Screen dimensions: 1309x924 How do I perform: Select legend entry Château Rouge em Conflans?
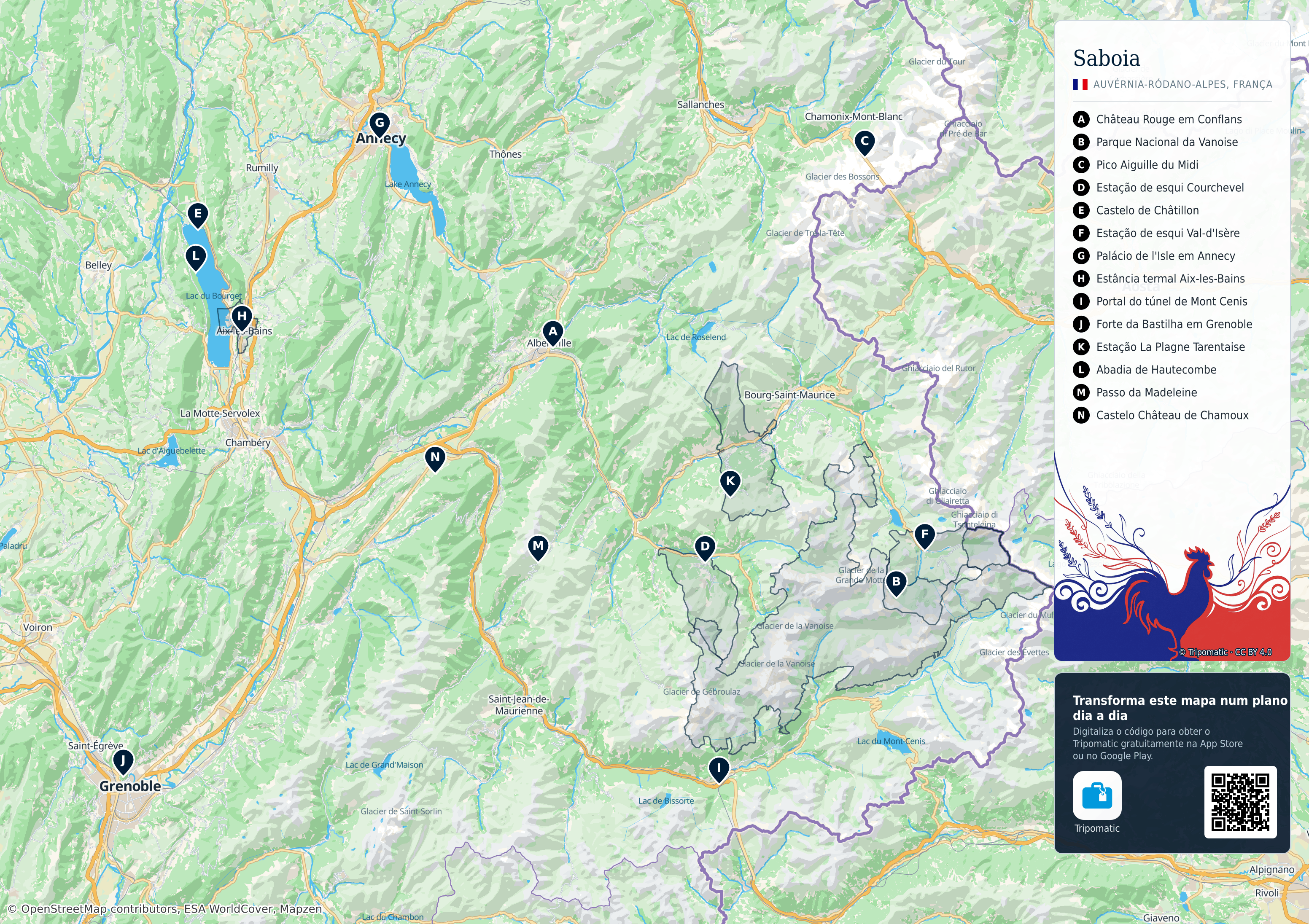1157,119
